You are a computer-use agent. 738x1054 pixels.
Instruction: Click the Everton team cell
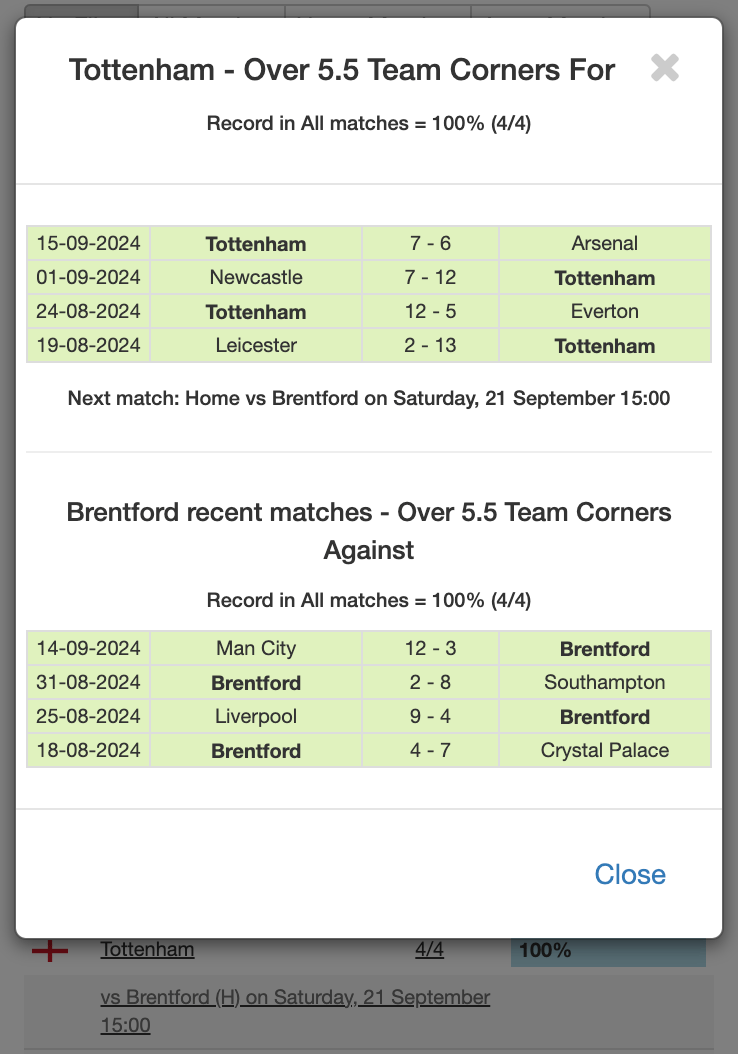point(605,311)
